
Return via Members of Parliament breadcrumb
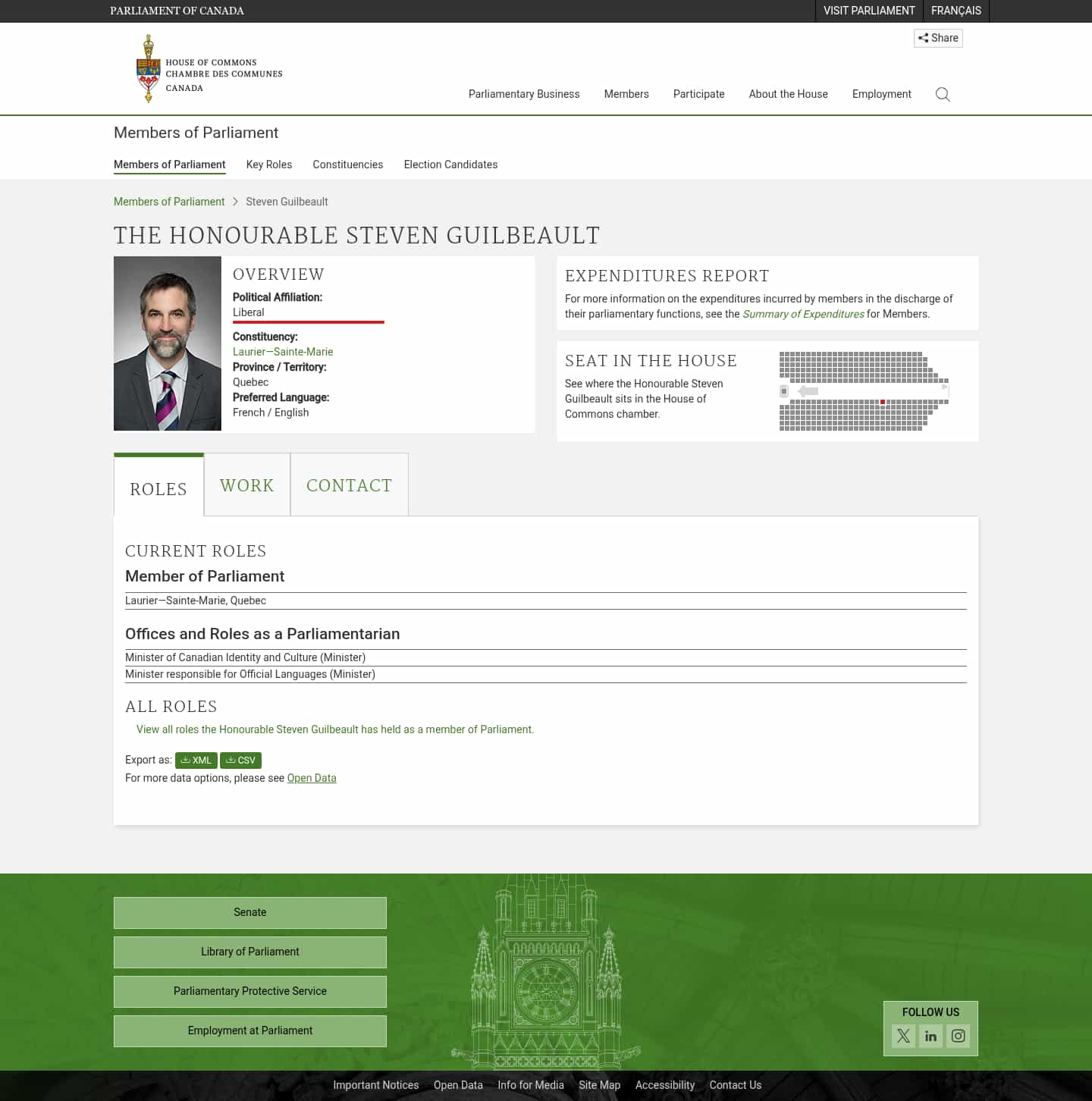169,201
